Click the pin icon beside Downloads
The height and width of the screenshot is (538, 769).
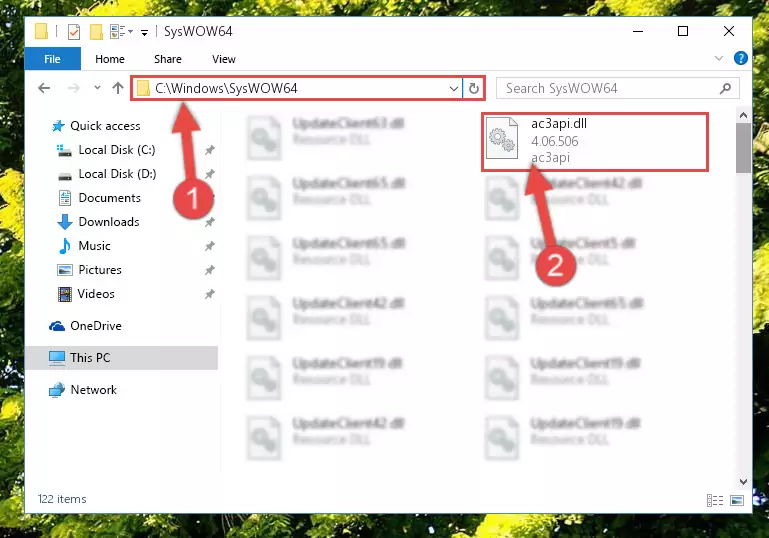(210, 222)
